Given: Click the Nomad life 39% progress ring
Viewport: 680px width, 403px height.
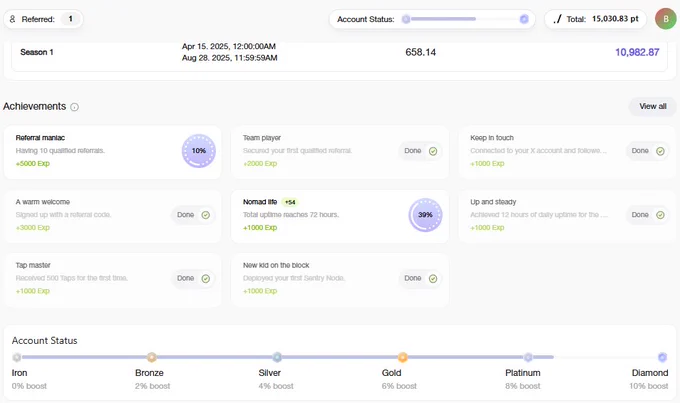Looking at the screenshot, I should [x=425, y=215].
